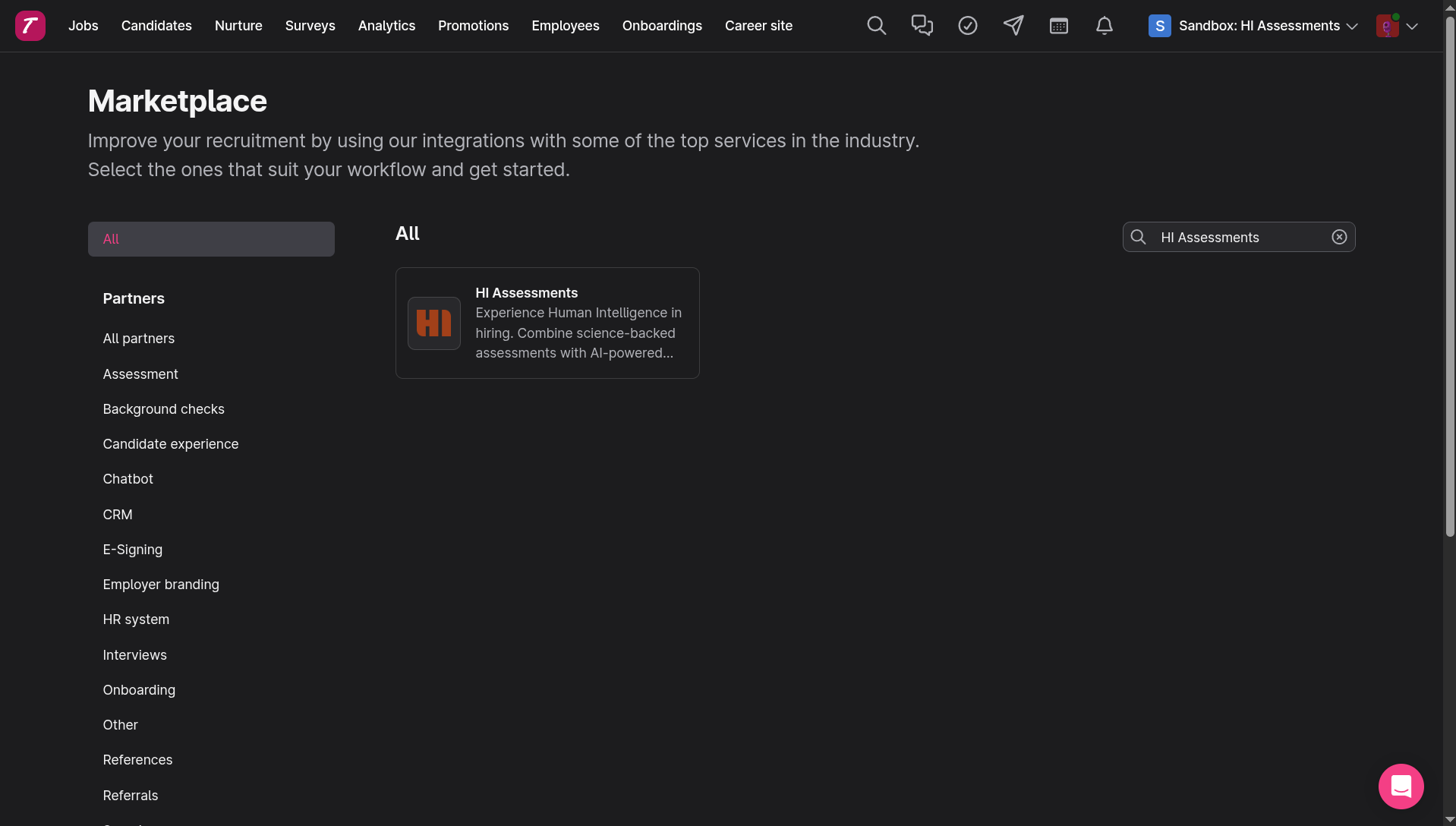Image resolution: width=1456 pixels, height=826 pixels.
Task: Select the All category filter
Action: [x=211, y=239]
